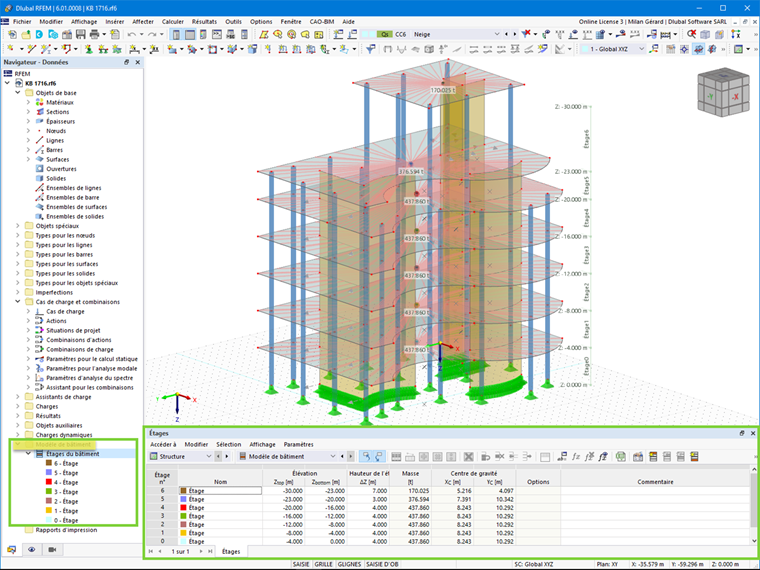Click next table arrow beside Modèle de bâtiment
The height and width of the screenshot is (570, 760).
tap(350, 457)
